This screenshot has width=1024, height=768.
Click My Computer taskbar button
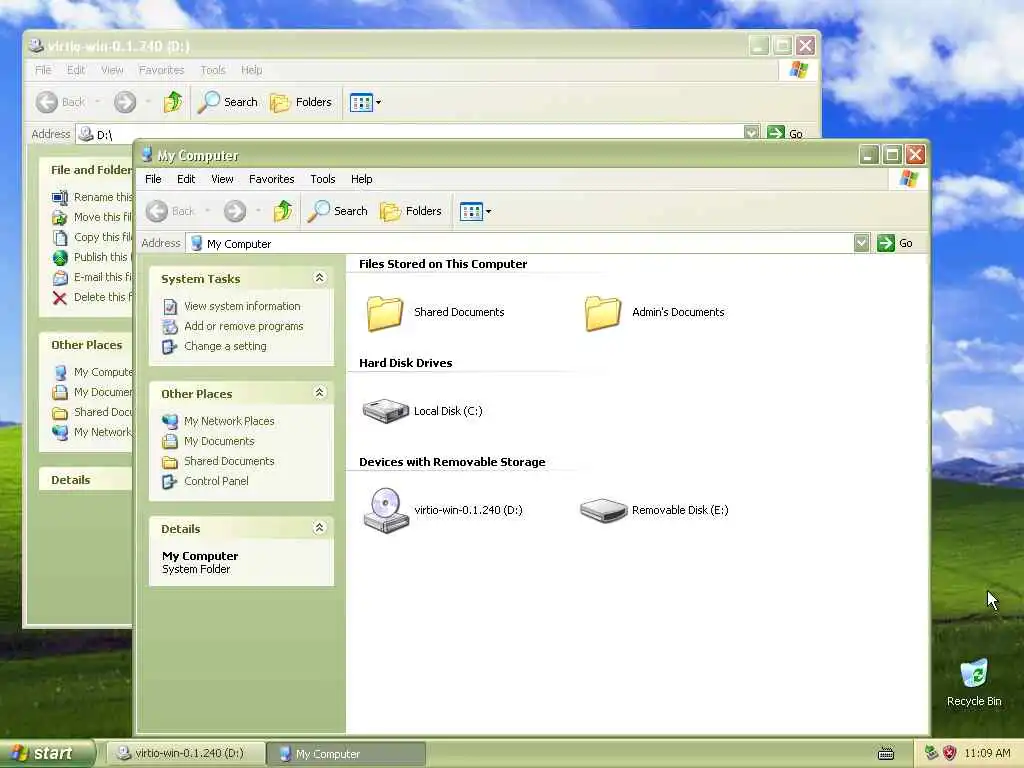347,753
